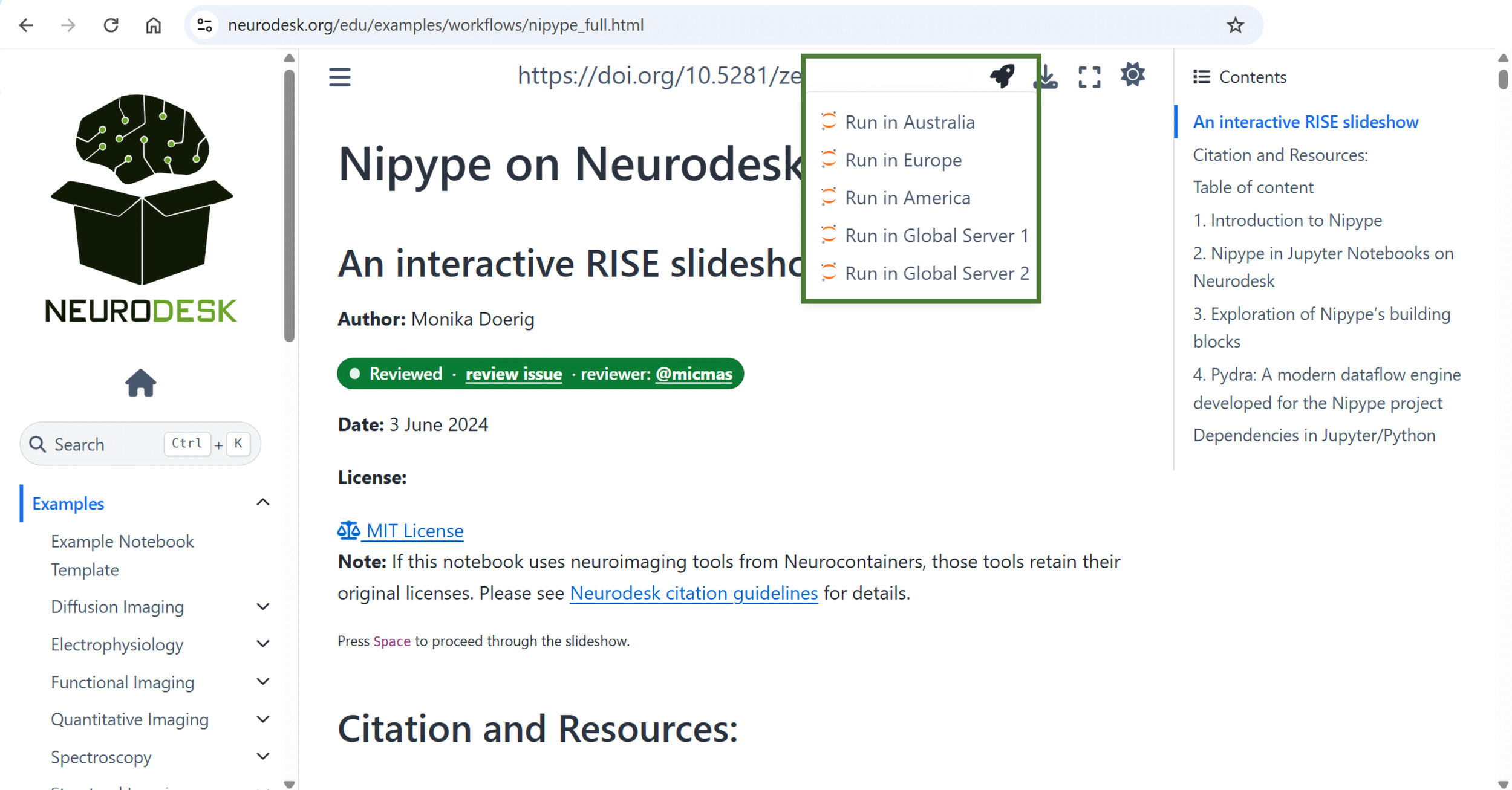Click the home icon in the sidebar
1512x790 pixels.
pos(141,383)
